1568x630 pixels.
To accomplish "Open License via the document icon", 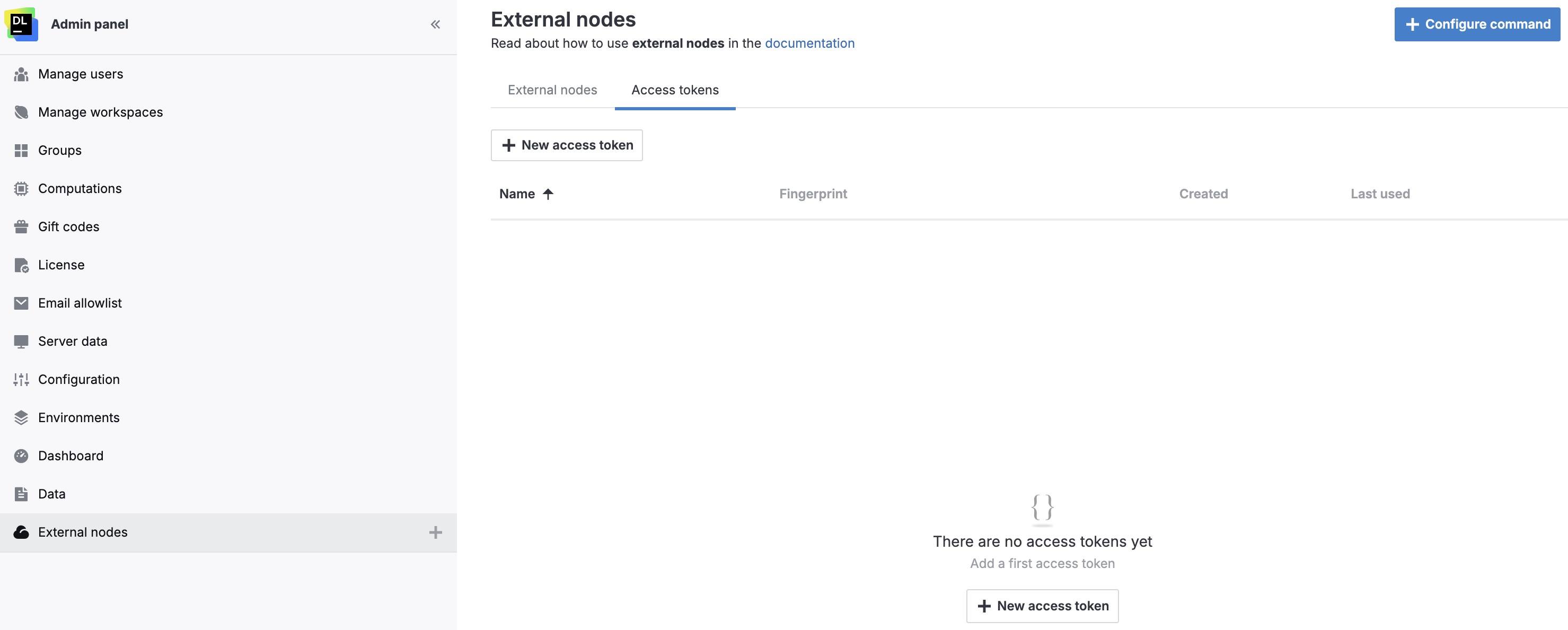I will (21, 265).
